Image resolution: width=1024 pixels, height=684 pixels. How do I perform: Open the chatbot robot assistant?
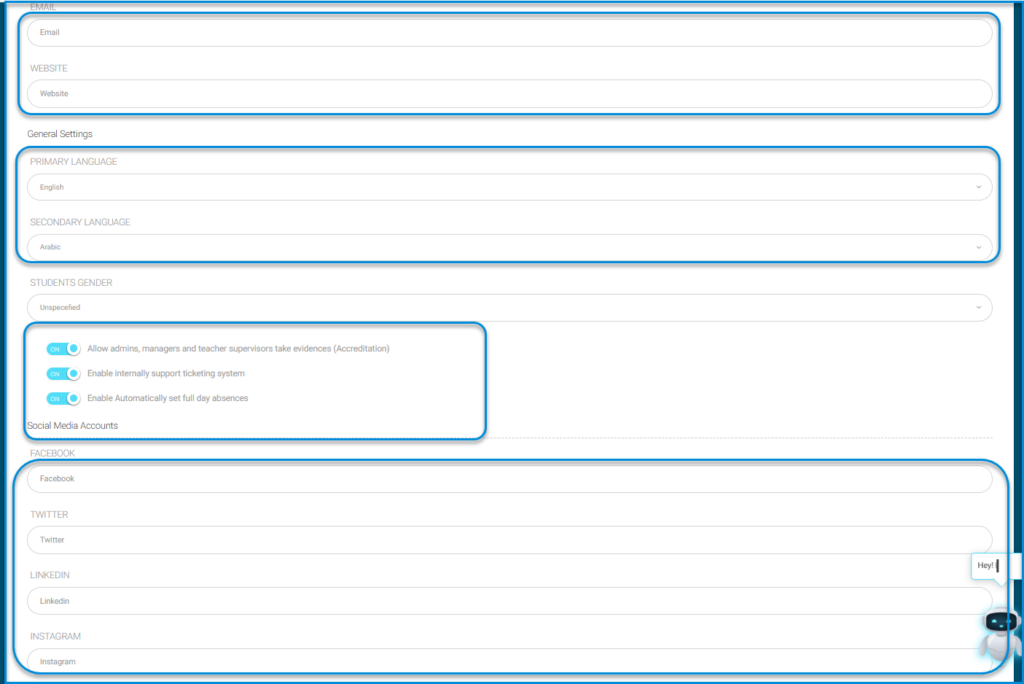(1000, 634)
